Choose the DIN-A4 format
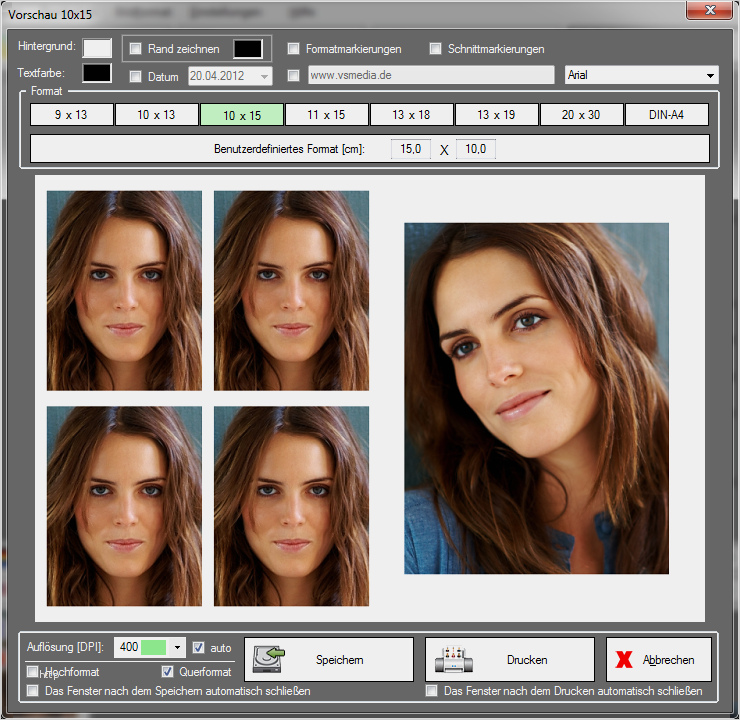 [x=667, y=115]
